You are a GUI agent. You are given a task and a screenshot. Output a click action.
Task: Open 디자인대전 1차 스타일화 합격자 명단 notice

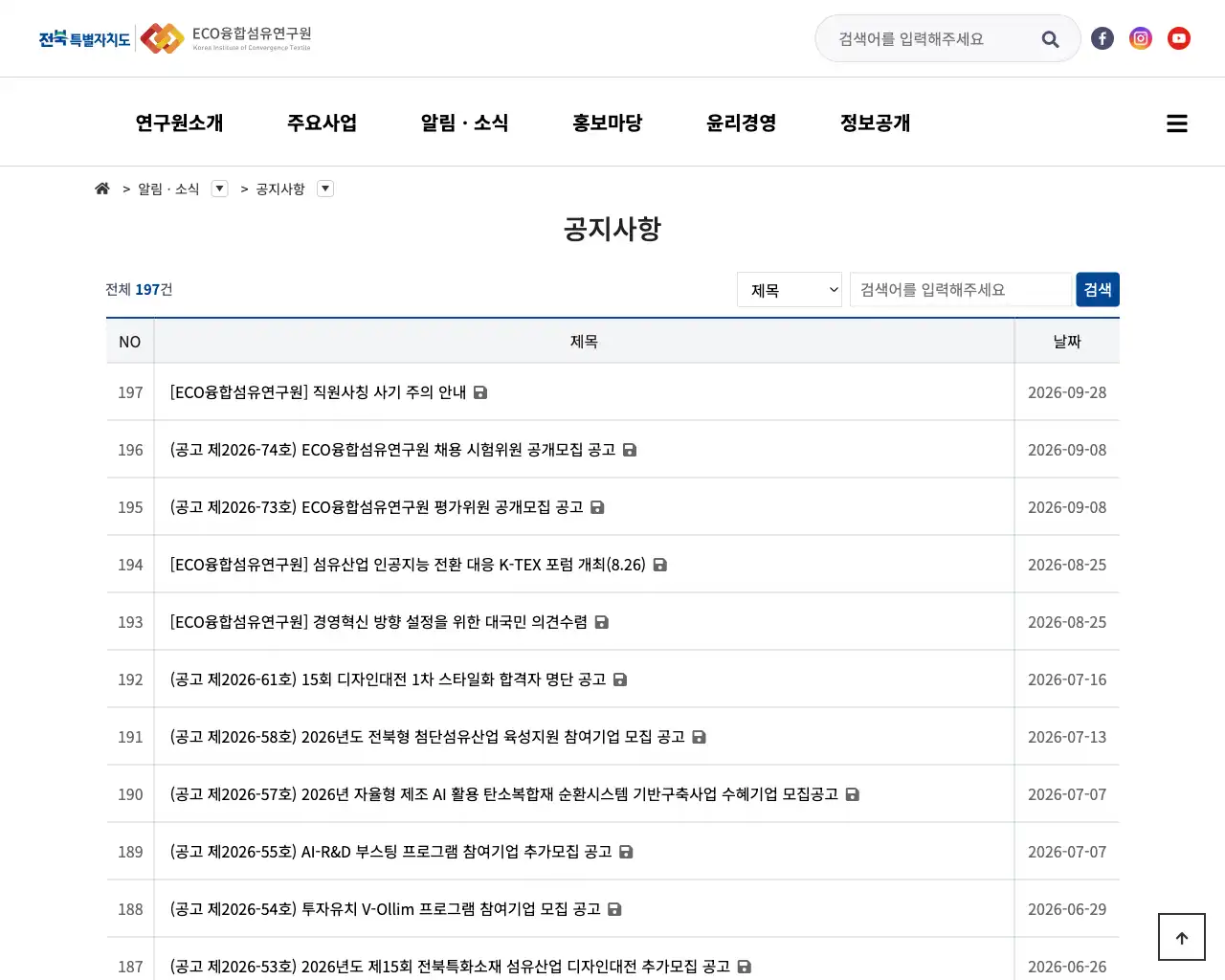[x=388, y=679]
